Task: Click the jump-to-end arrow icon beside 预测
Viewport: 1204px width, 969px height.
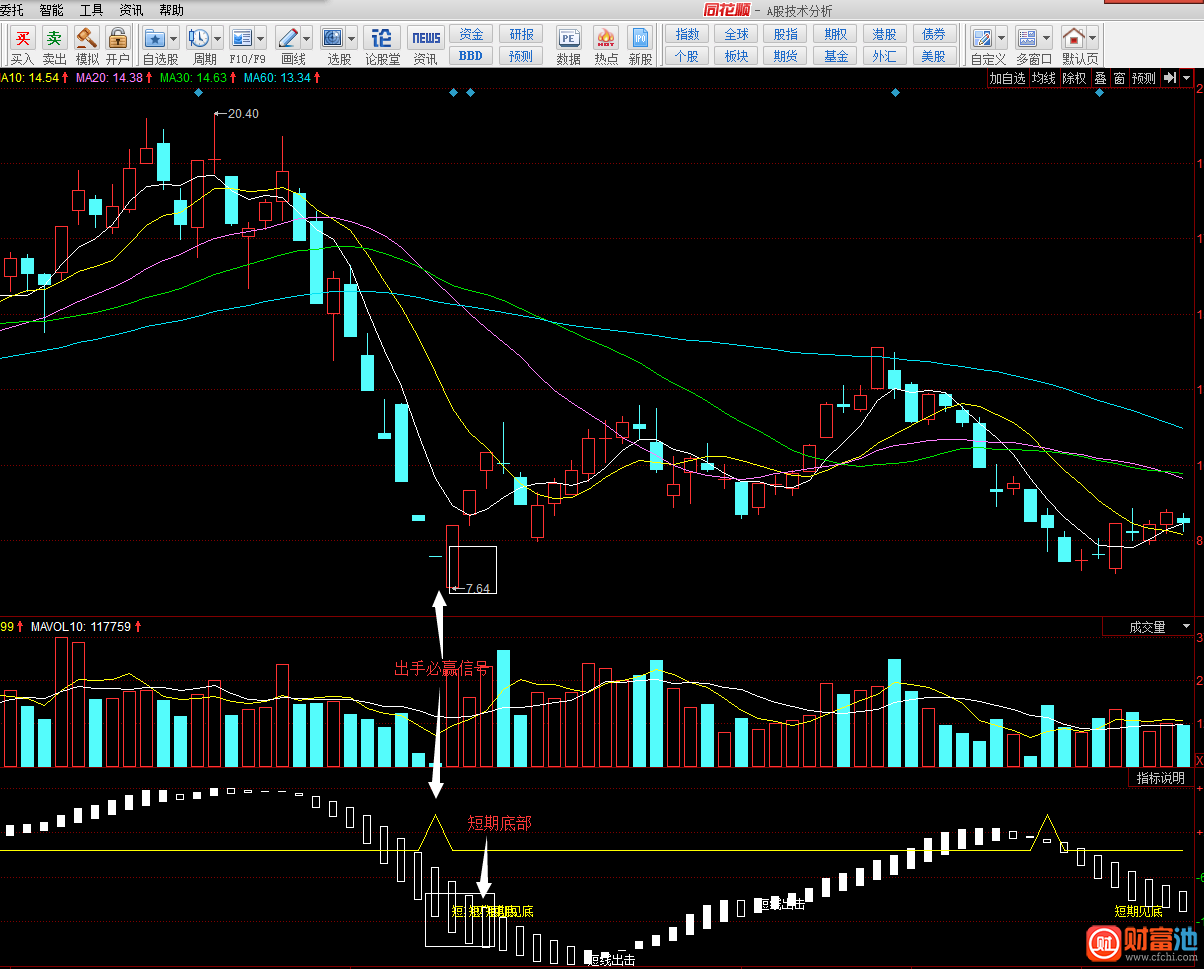Action: point(1170,77)
